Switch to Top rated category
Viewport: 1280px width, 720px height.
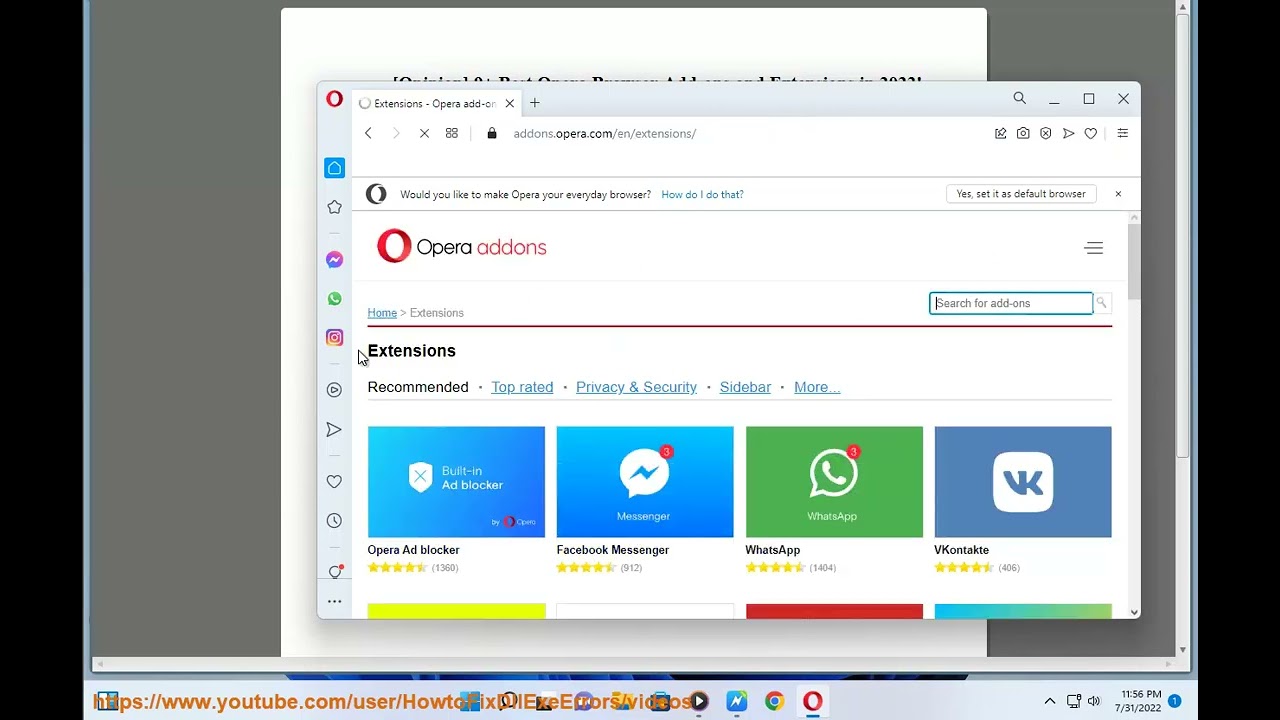tap(522, 387)
